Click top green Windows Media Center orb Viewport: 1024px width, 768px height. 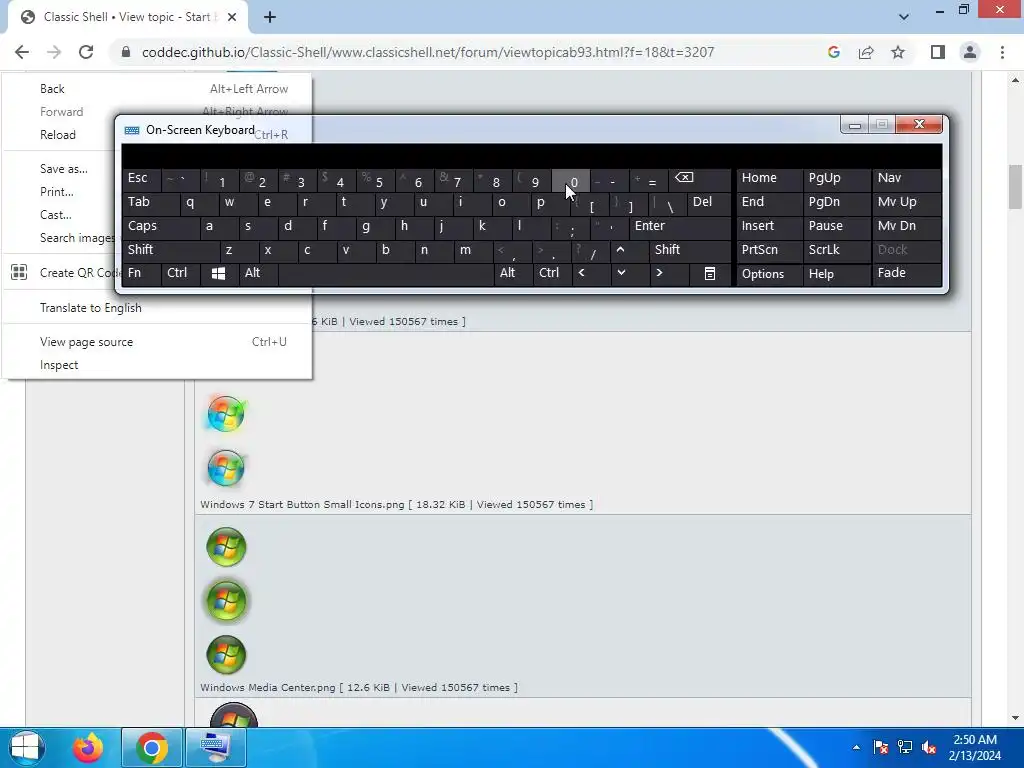tap(227, 547)
